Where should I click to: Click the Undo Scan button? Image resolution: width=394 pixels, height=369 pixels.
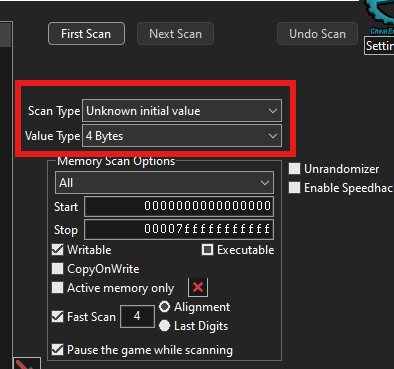317,34
